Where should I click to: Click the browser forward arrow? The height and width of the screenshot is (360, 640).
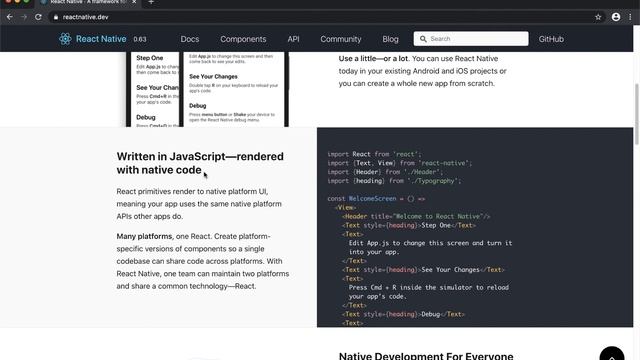coord(24,17)
